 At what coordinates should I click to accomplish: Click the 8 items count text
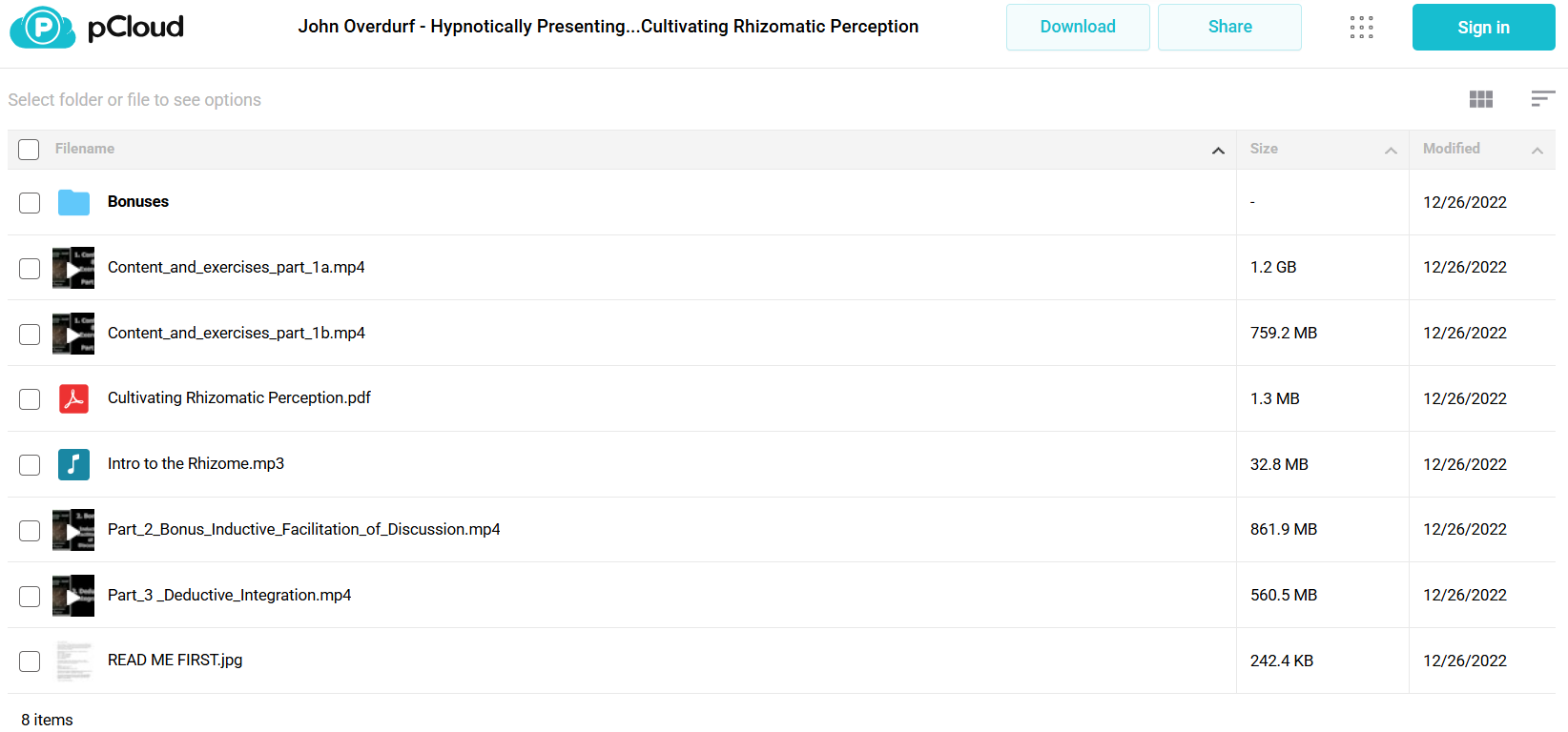(47, 721)
